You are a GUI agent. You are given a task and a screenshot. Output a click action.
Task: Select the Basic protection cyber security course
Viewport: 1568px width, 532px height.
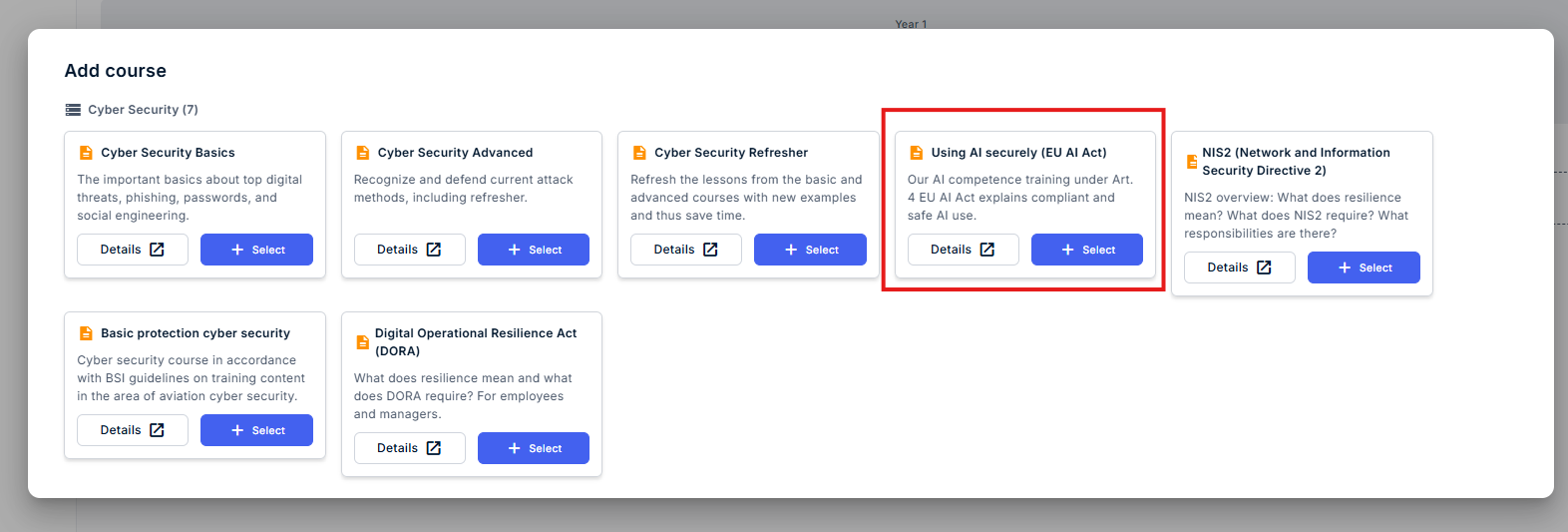(256, 430)
